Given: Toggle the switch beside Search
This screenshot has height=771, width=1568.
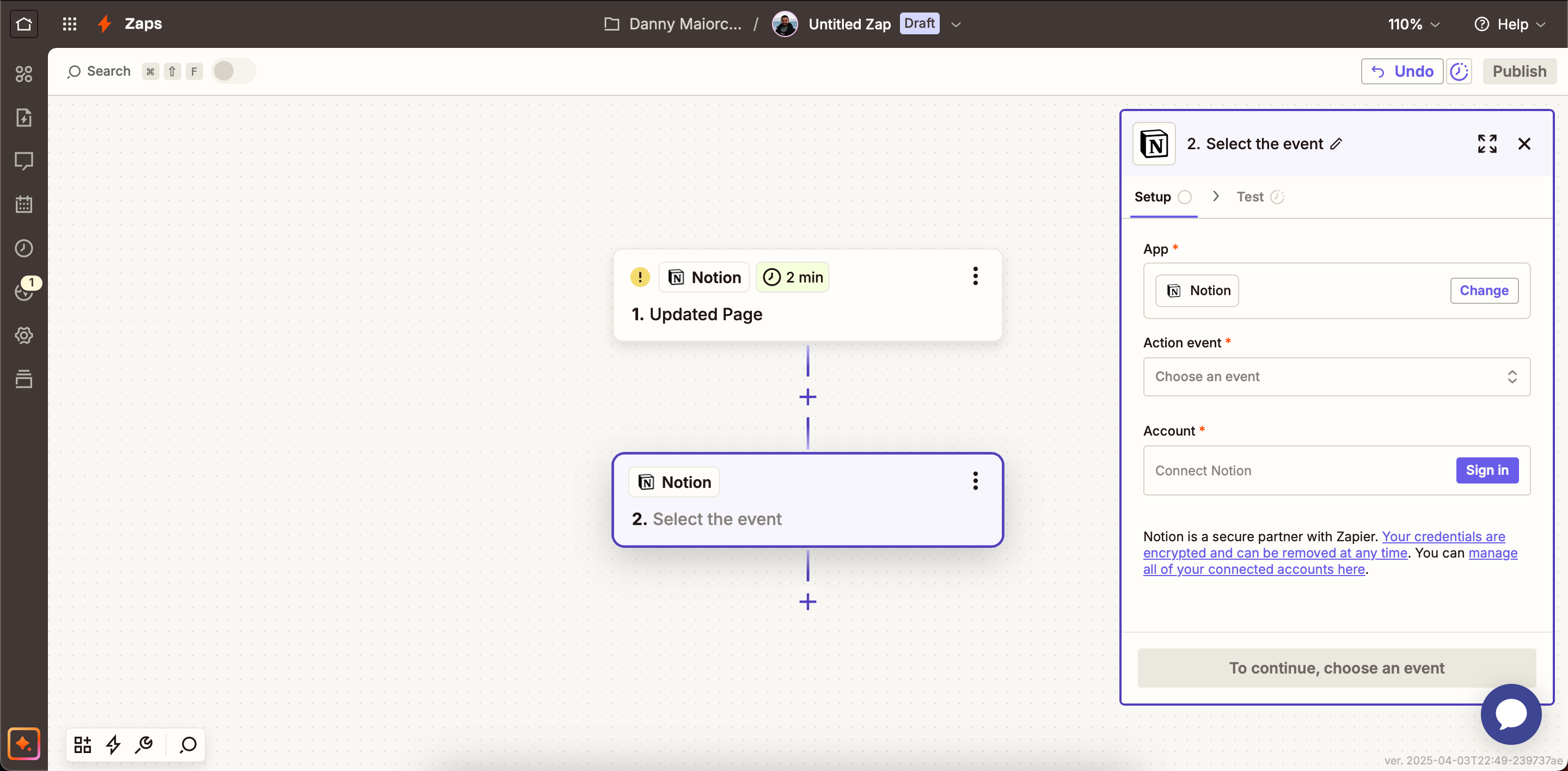Looking at the screenshot, I should coord(233,71).
